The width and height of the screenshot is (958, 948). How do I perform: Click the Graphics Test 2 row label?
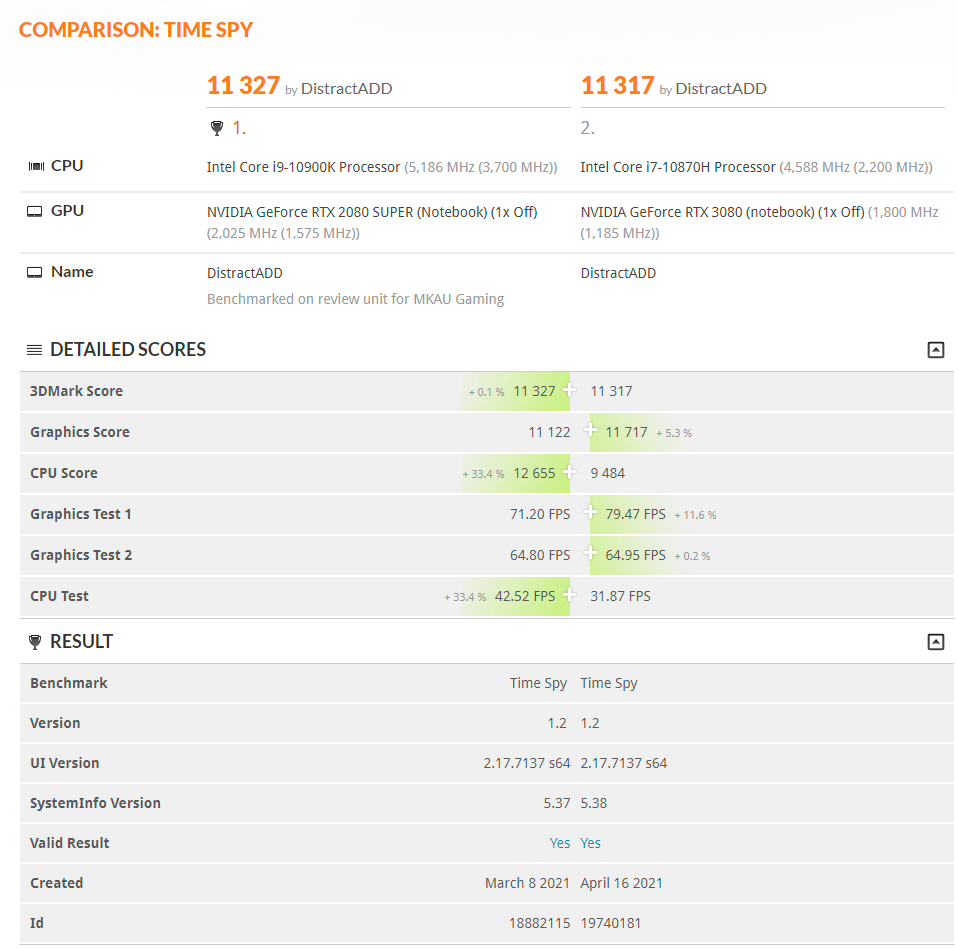(x=81, y=555)
